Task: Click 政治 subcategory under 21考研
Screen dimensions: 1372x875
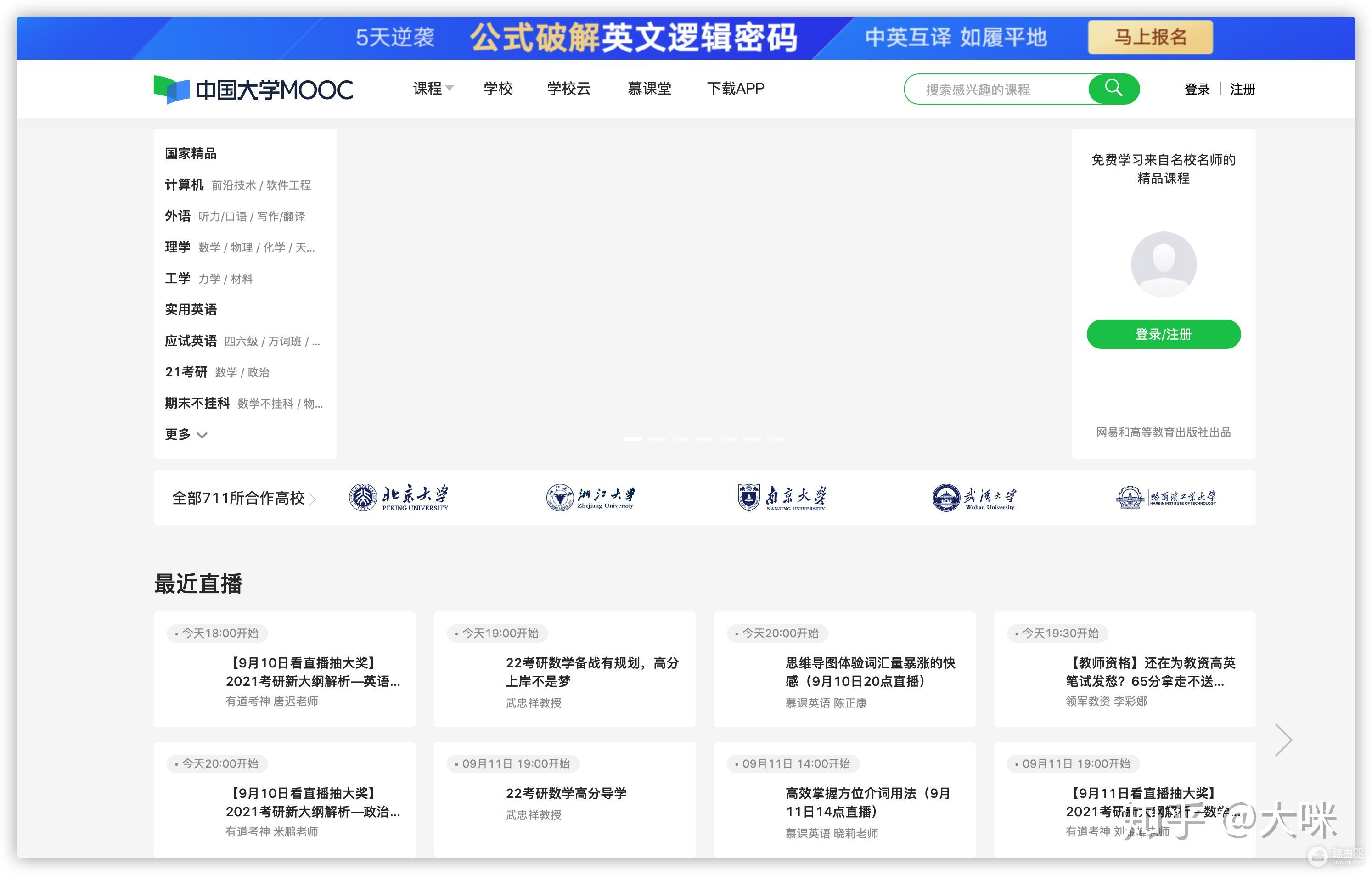Action: click(x=258, y=373)
